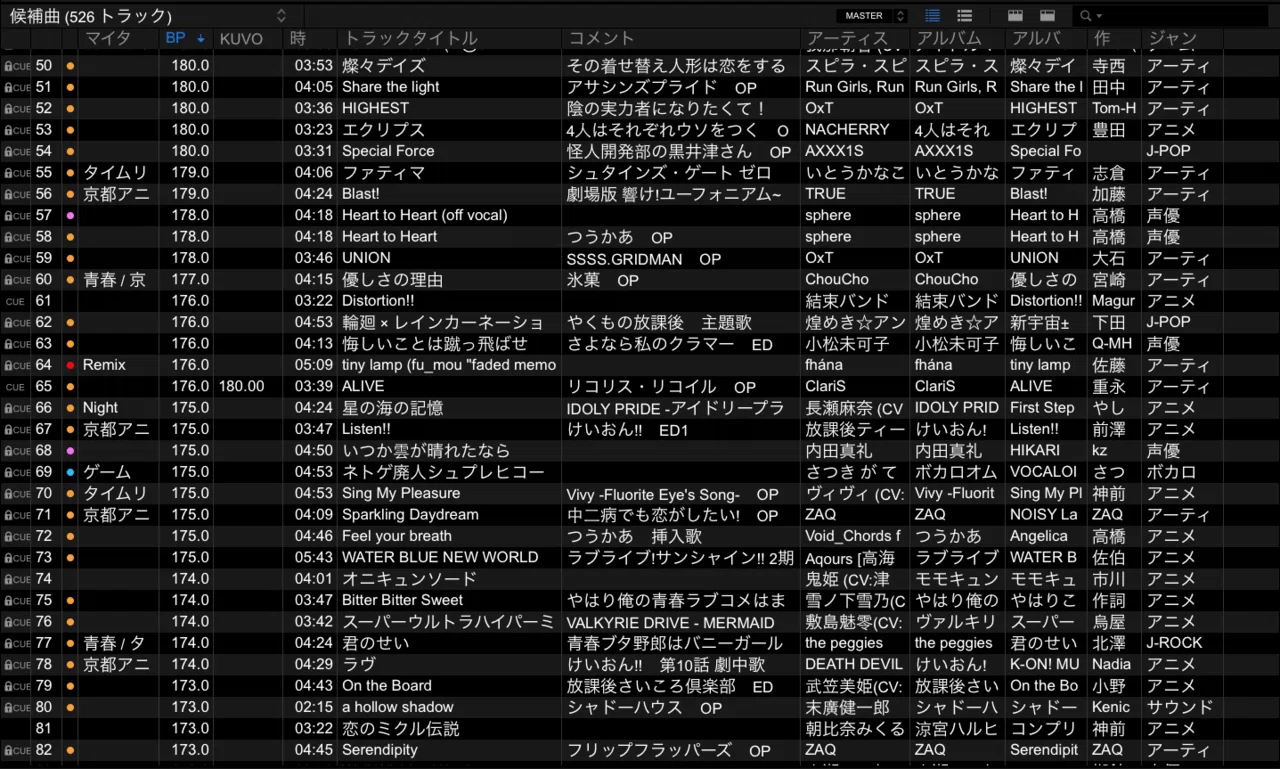Open the search filter options by the magnifier
This screenshot has height=769, width=1280.
tap(1089, 16)
